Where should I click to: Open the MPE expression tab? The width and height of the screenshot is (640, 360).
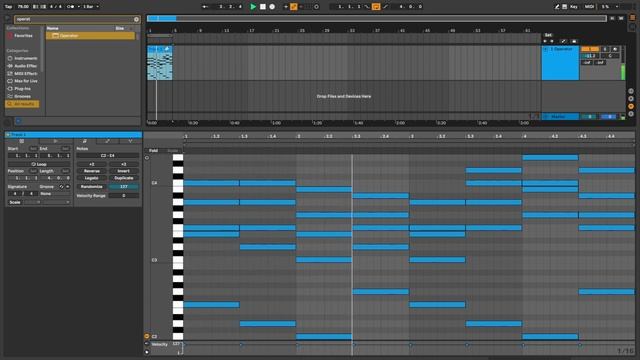tap(130, 141)
